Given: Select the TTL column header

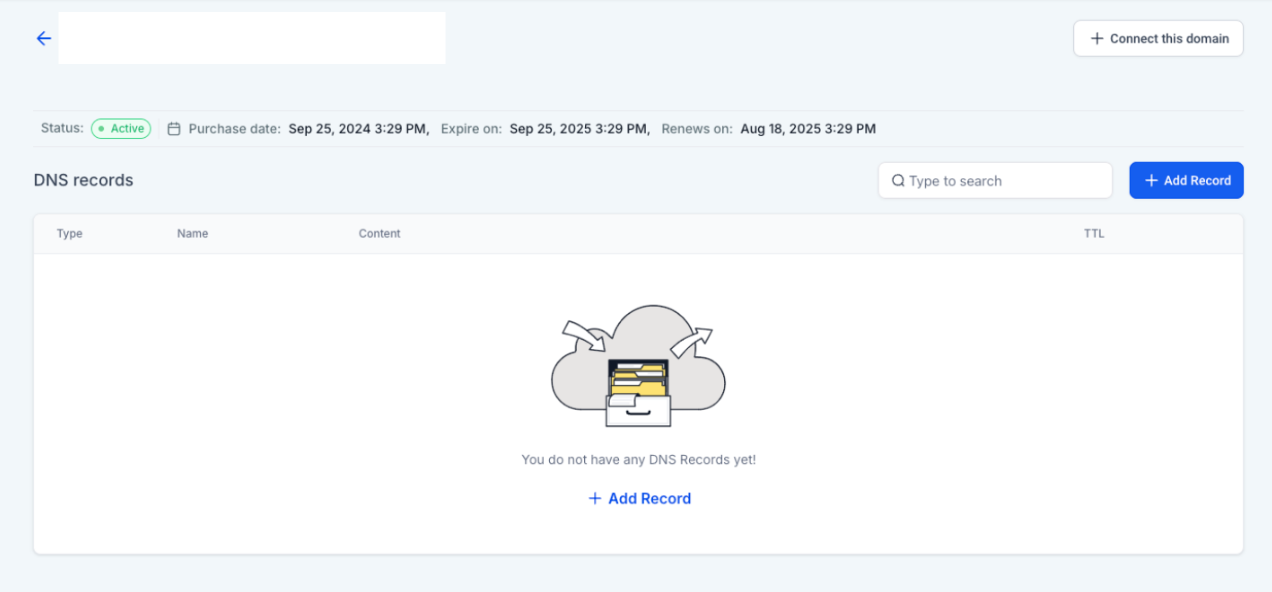Looking at the screenshot, I should pos(1094,234).
